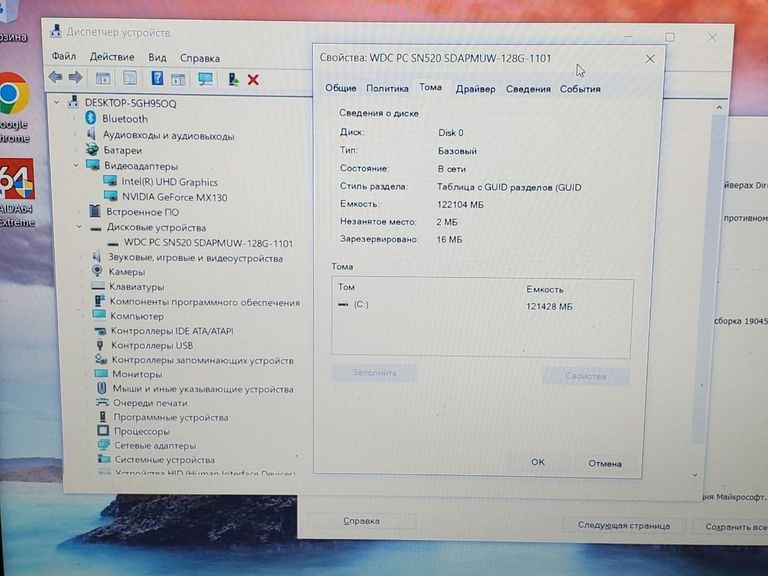Click the Update driver toolbar icon with green arrow
Viewport: 768px width, 576px height.
[234, 79]
